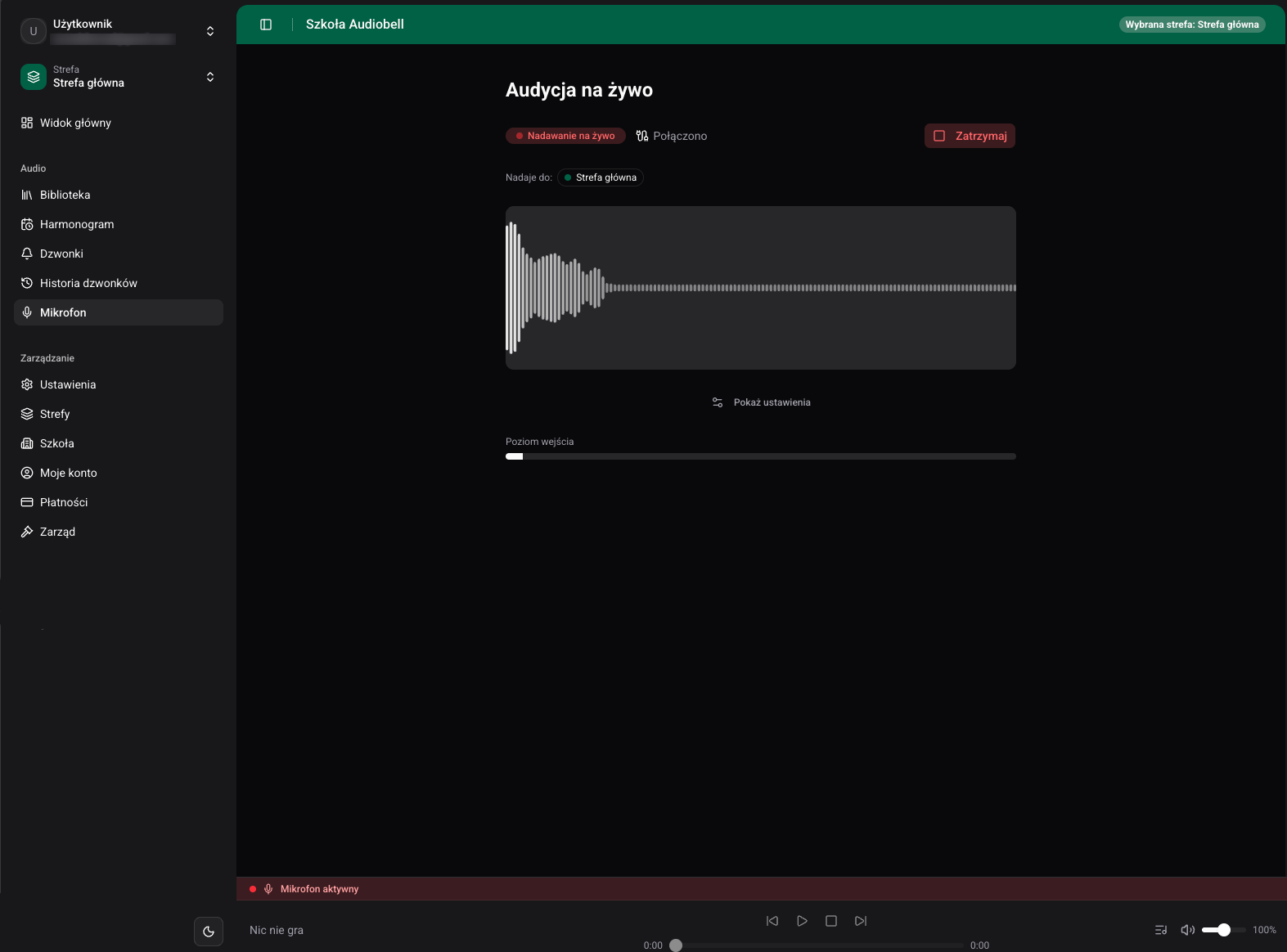Open the Strefa główna zone selector

(119, 77)
